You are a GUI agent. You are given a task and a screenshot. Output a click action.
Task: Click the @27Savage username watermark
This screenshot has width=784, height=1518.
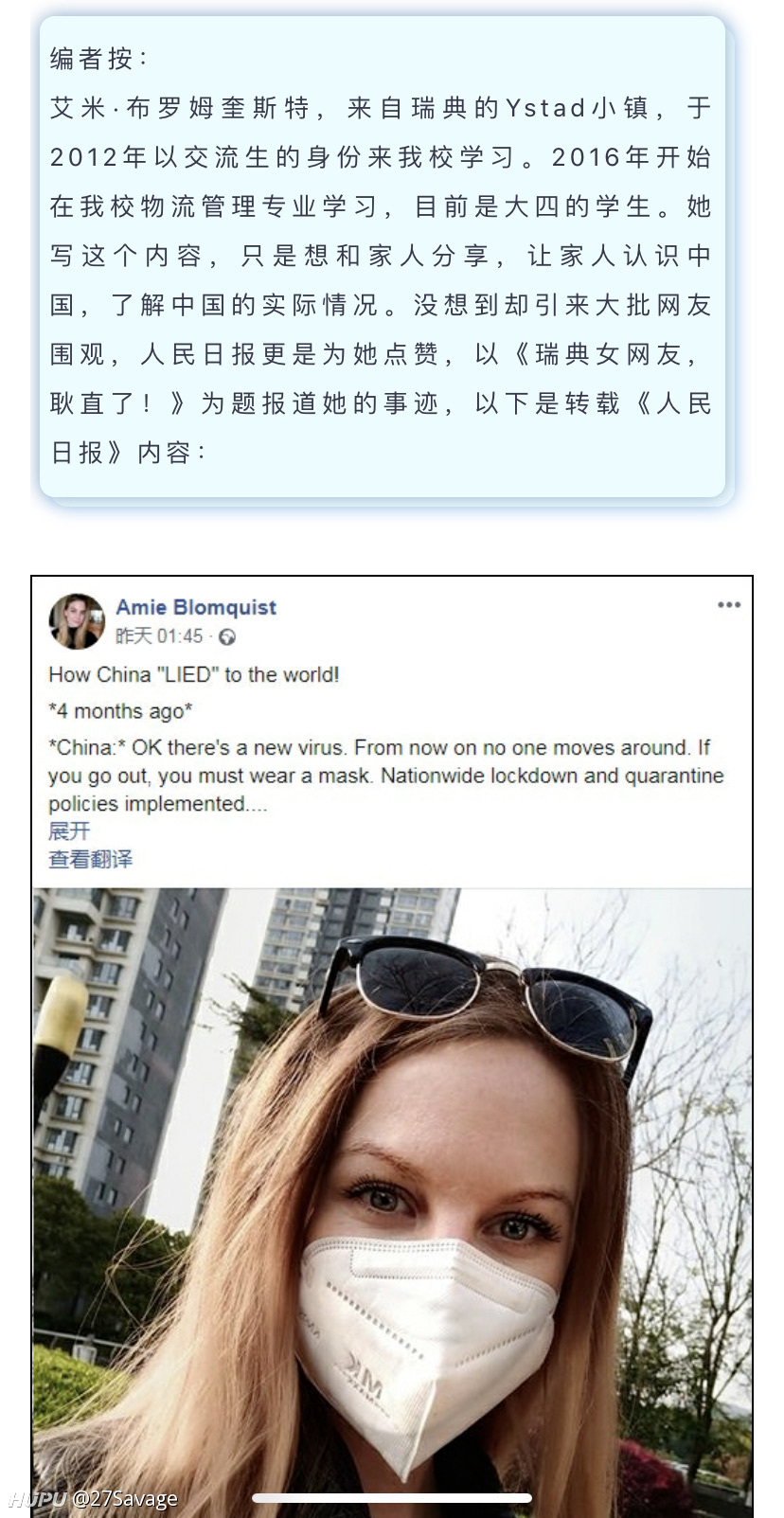(x=125, y=1499)
